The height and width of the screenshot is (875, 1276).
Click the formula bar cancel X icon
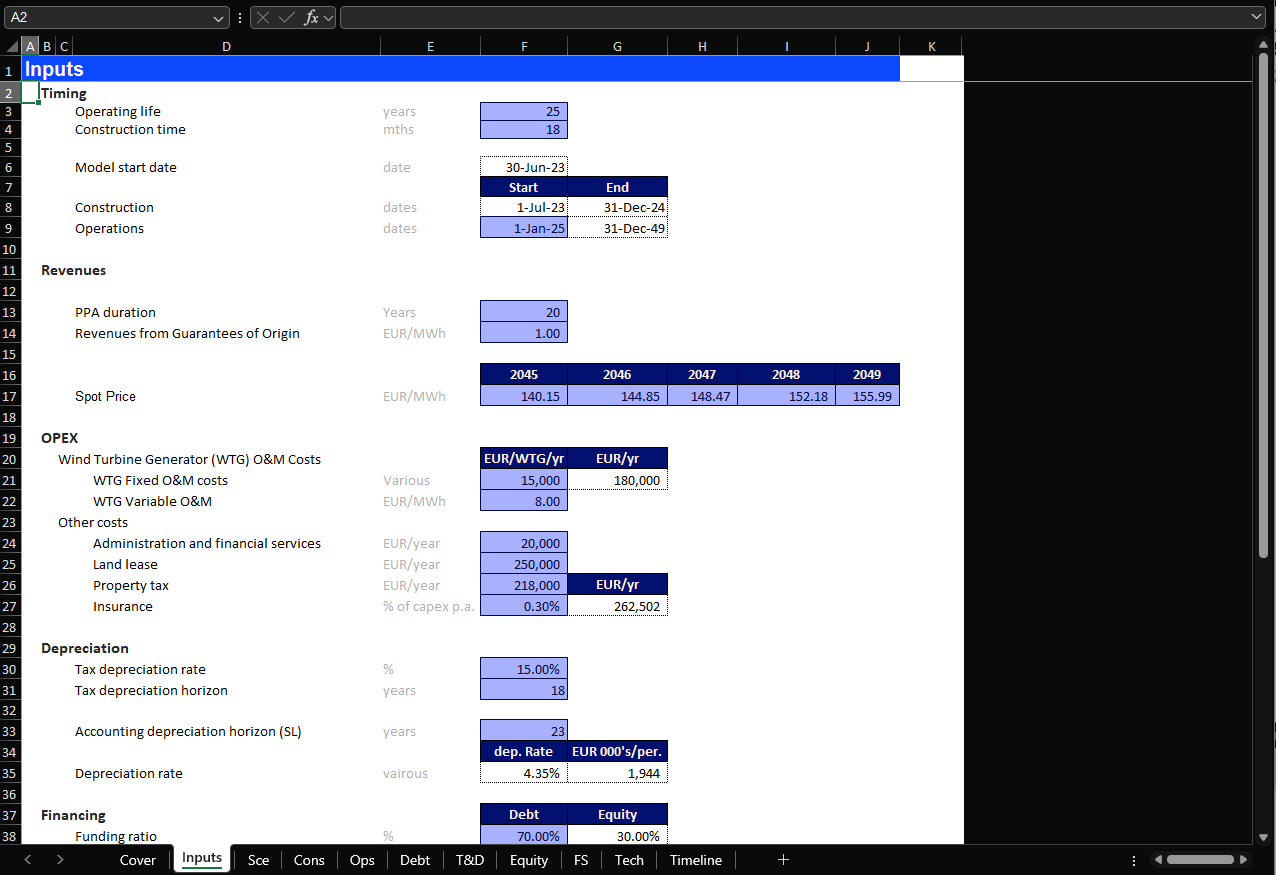click(x=264, y=18)
